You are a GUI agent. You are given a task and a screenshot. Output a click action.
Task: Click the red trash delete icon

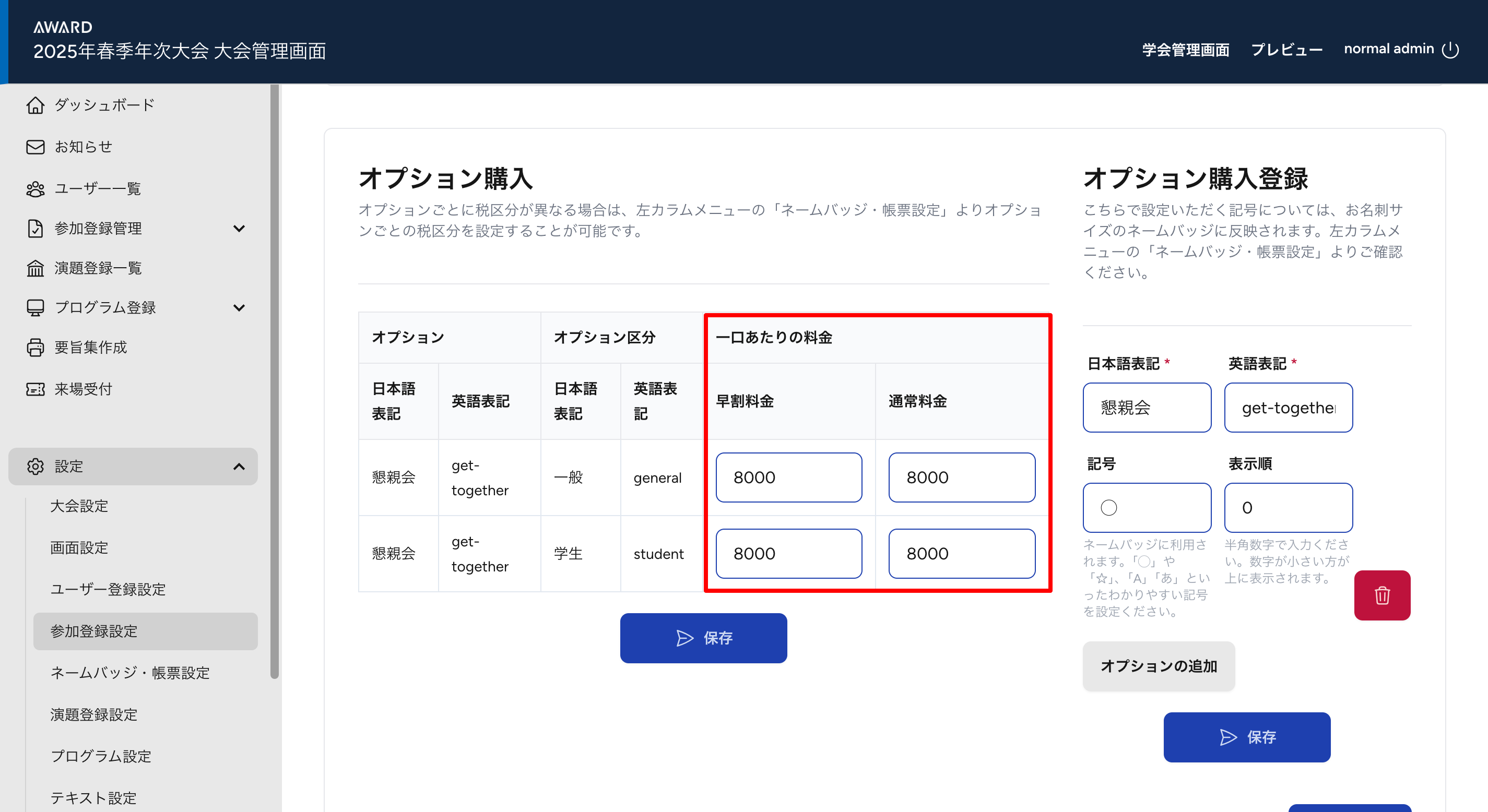click(1381, 595)
